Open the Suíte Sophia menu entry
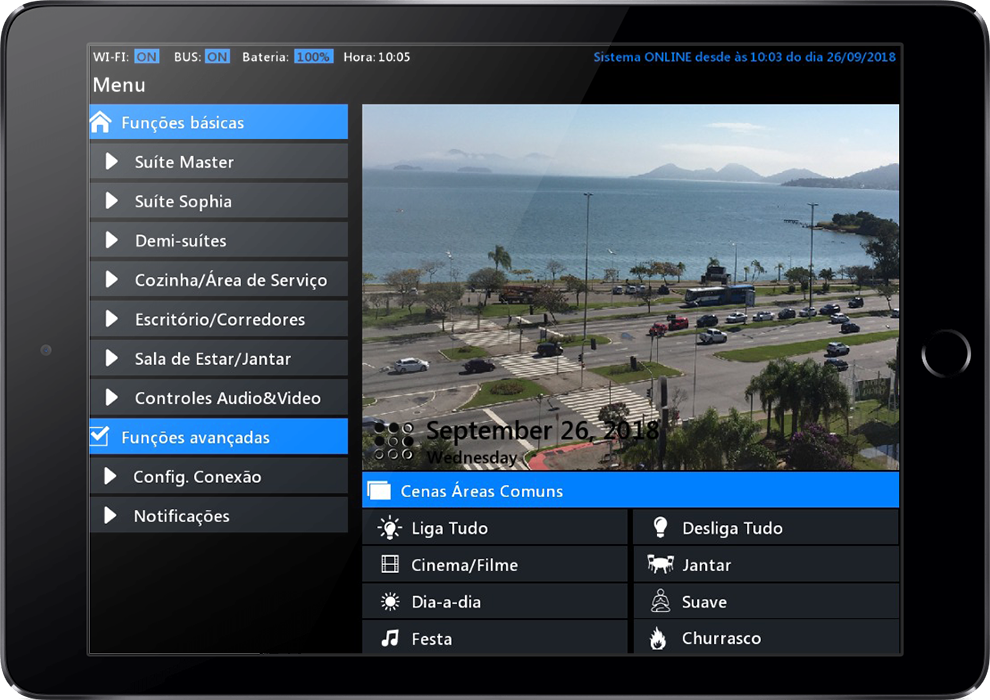This screenshot has height=700, width=990. [x=218, y=201]
